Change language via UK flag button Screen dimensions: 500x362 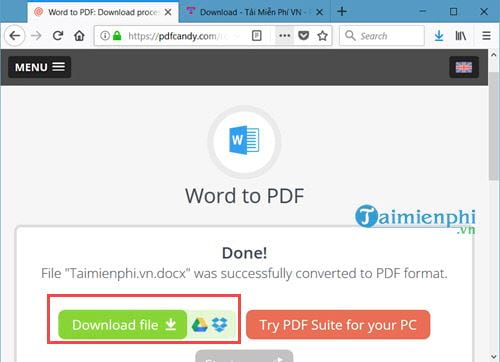pos(464,67)
